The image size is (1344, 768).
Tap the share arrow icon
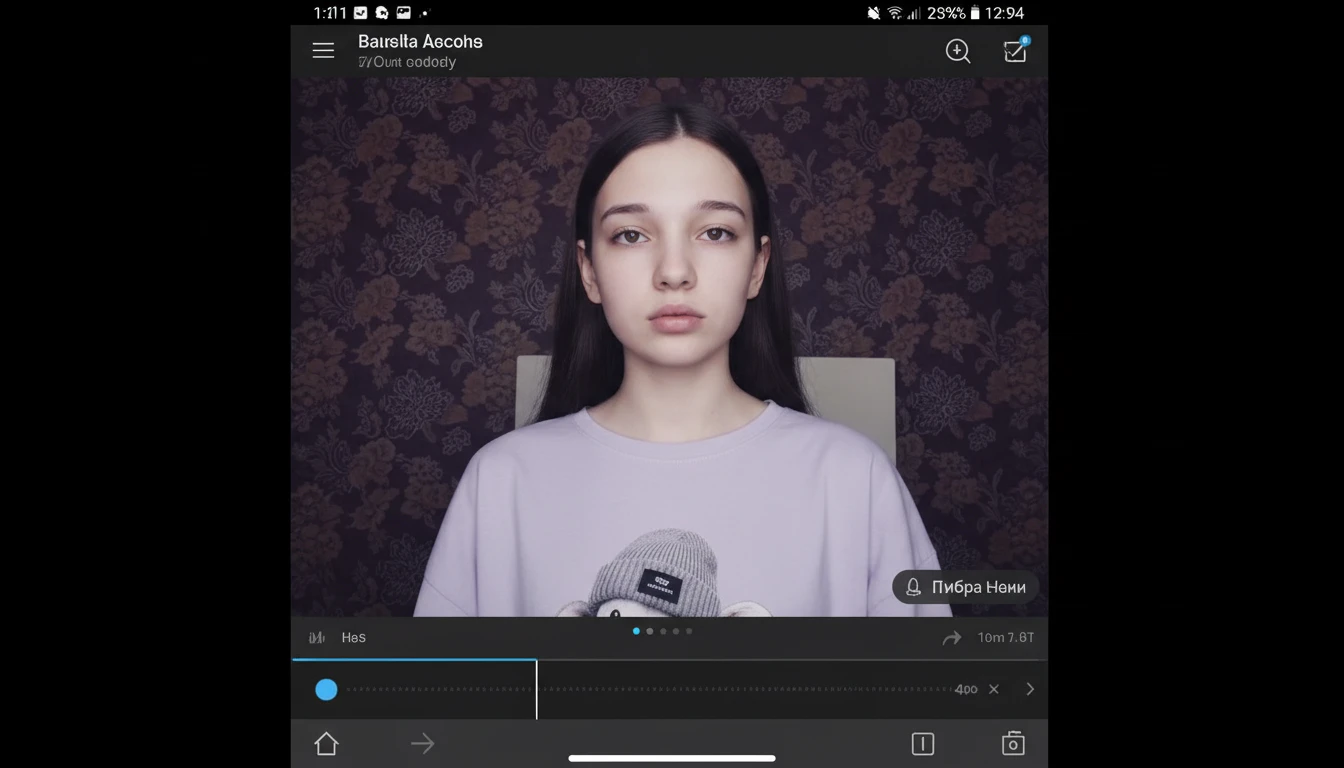pyautogui.click(x=951, y=638)
